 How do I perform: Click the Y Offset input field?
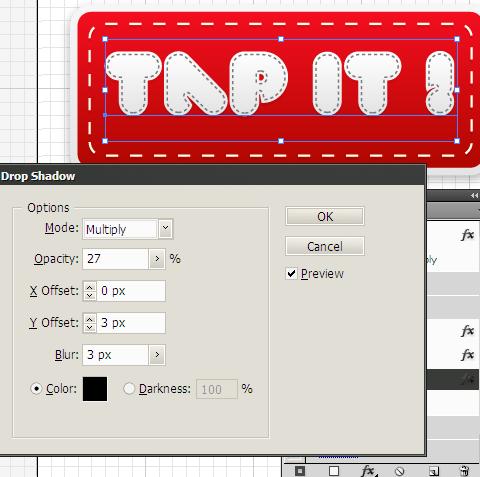coord(131,323)
